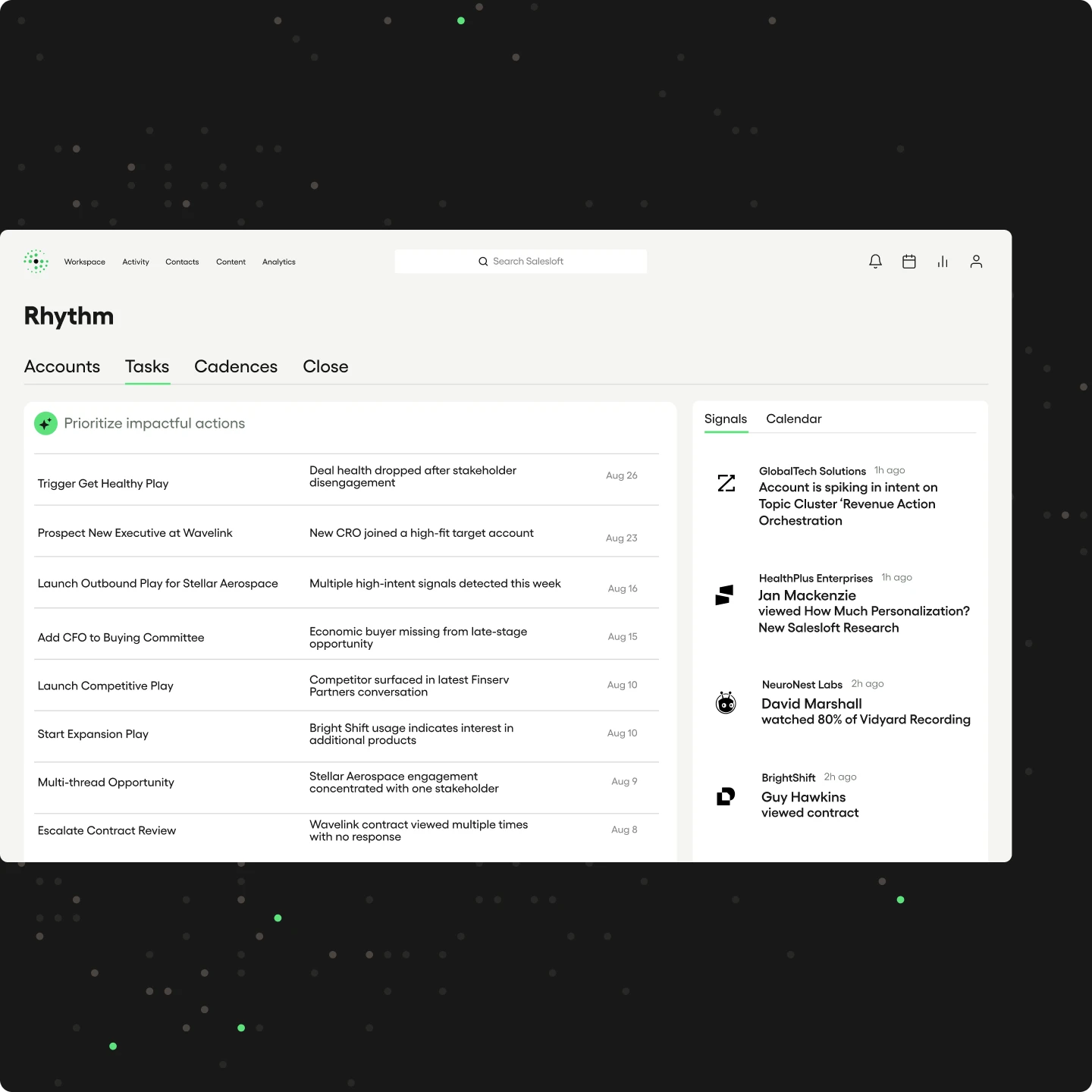Click 'Stellar Aerospace engagement concentrated' description
This screenshot has width=1092, height=1092.
404,783
